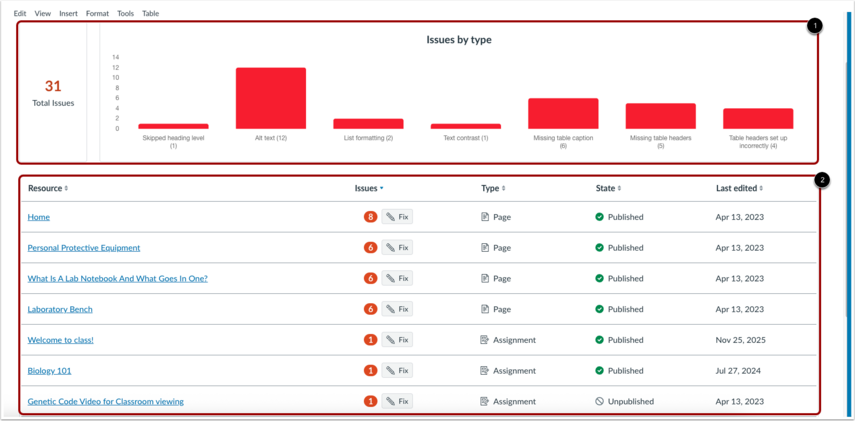Click Fix for Personal Protective Equipment
Image resolution: width=855 pixels, height=421 pixels.
[397, 248]
